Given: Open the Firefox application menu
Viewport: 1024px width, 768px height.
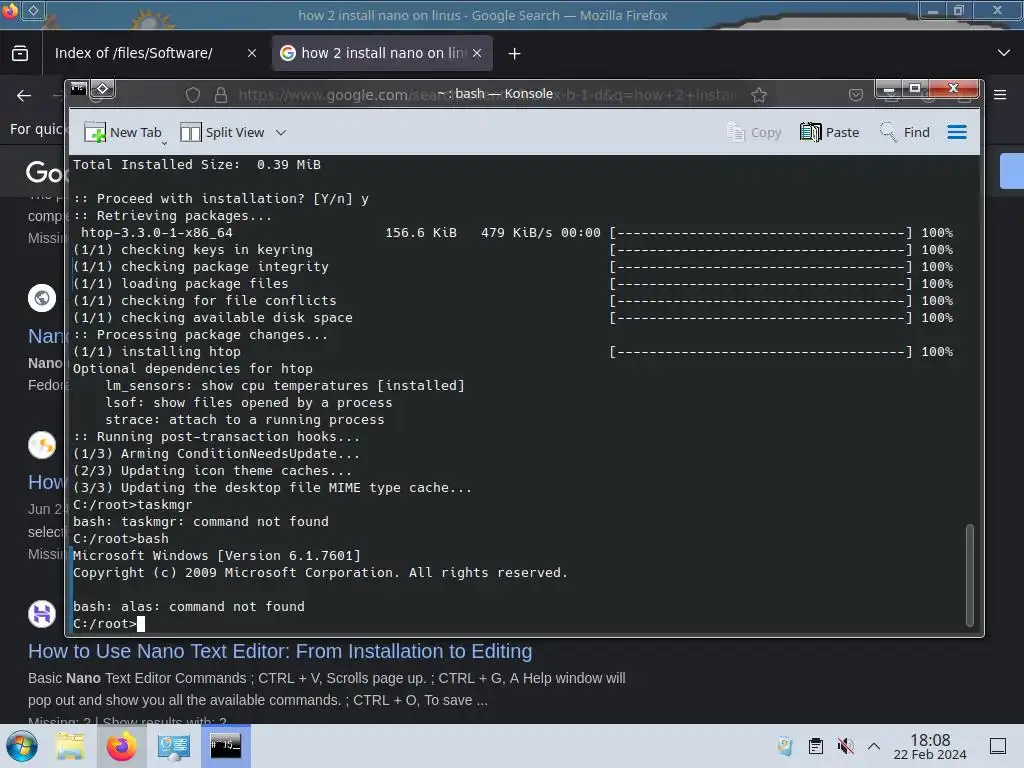Looking at the screenshot, I should [1000, 95].
